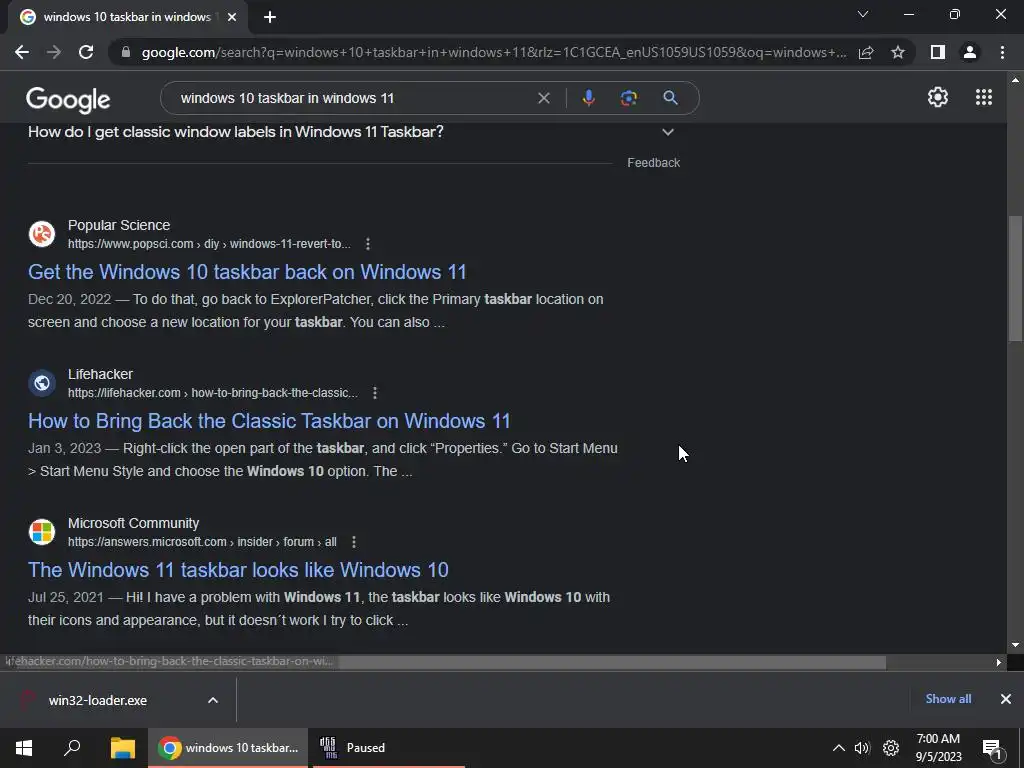The width and height of the screenshot is (1024, 768).
Task: Open more options for Lifehacker result
Action: [x=375, y=392]
